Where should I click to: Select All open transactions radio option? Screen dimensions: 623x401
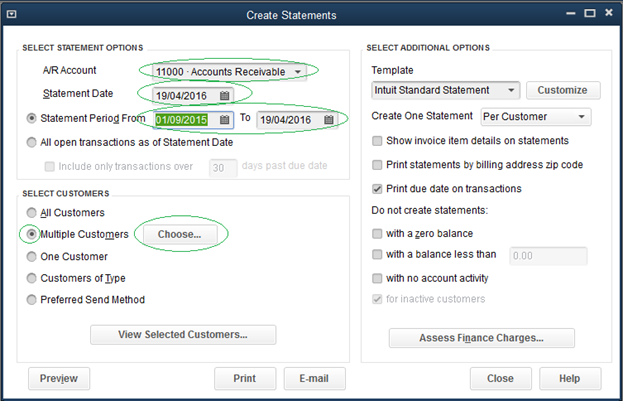pyautogui.click(x=32, y=142)
